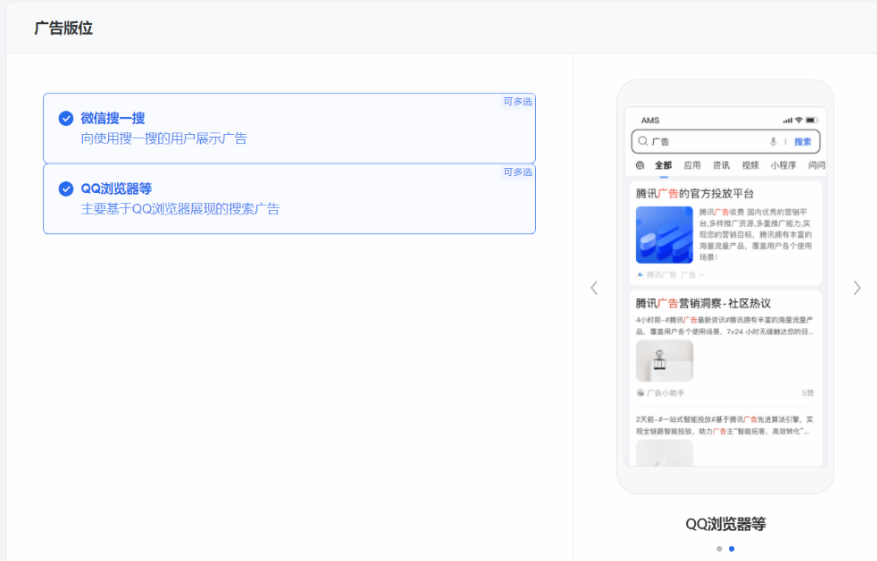Switch to the 全部 tab in preview
877x561 pixels.
663,165
